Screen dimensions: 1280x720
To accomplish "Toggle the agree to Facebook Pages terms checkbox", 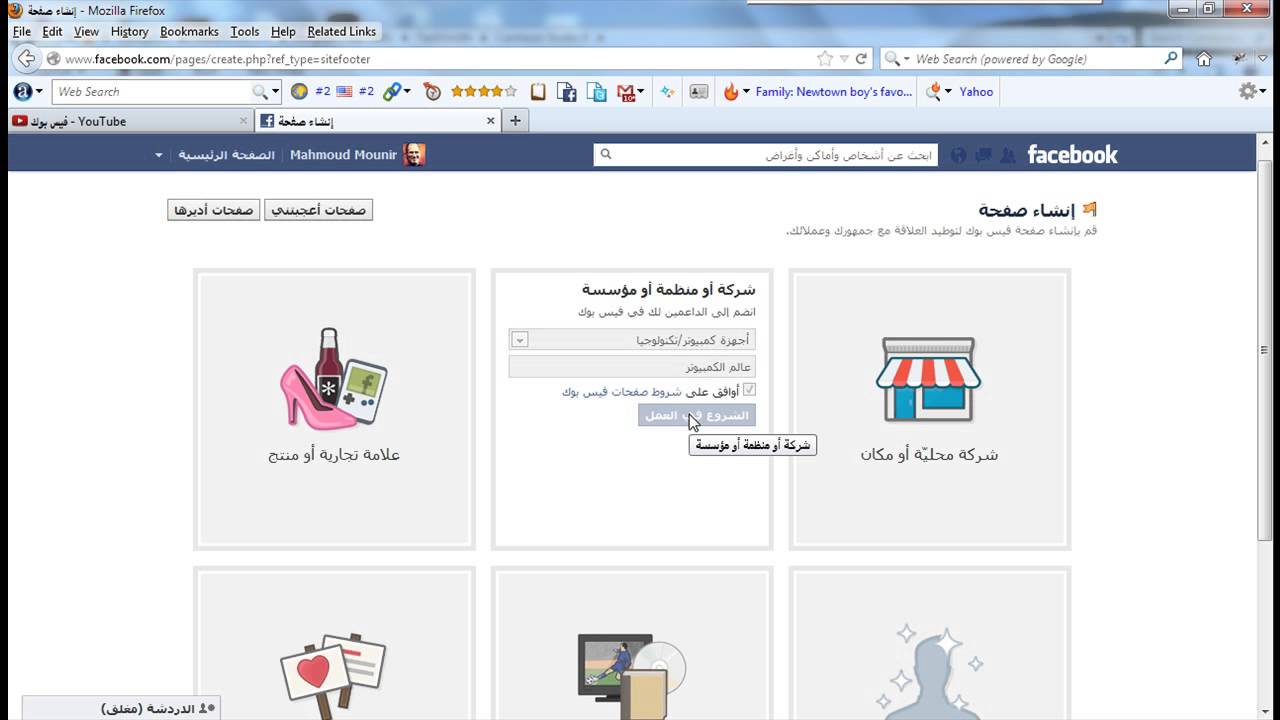I will 749,390.
